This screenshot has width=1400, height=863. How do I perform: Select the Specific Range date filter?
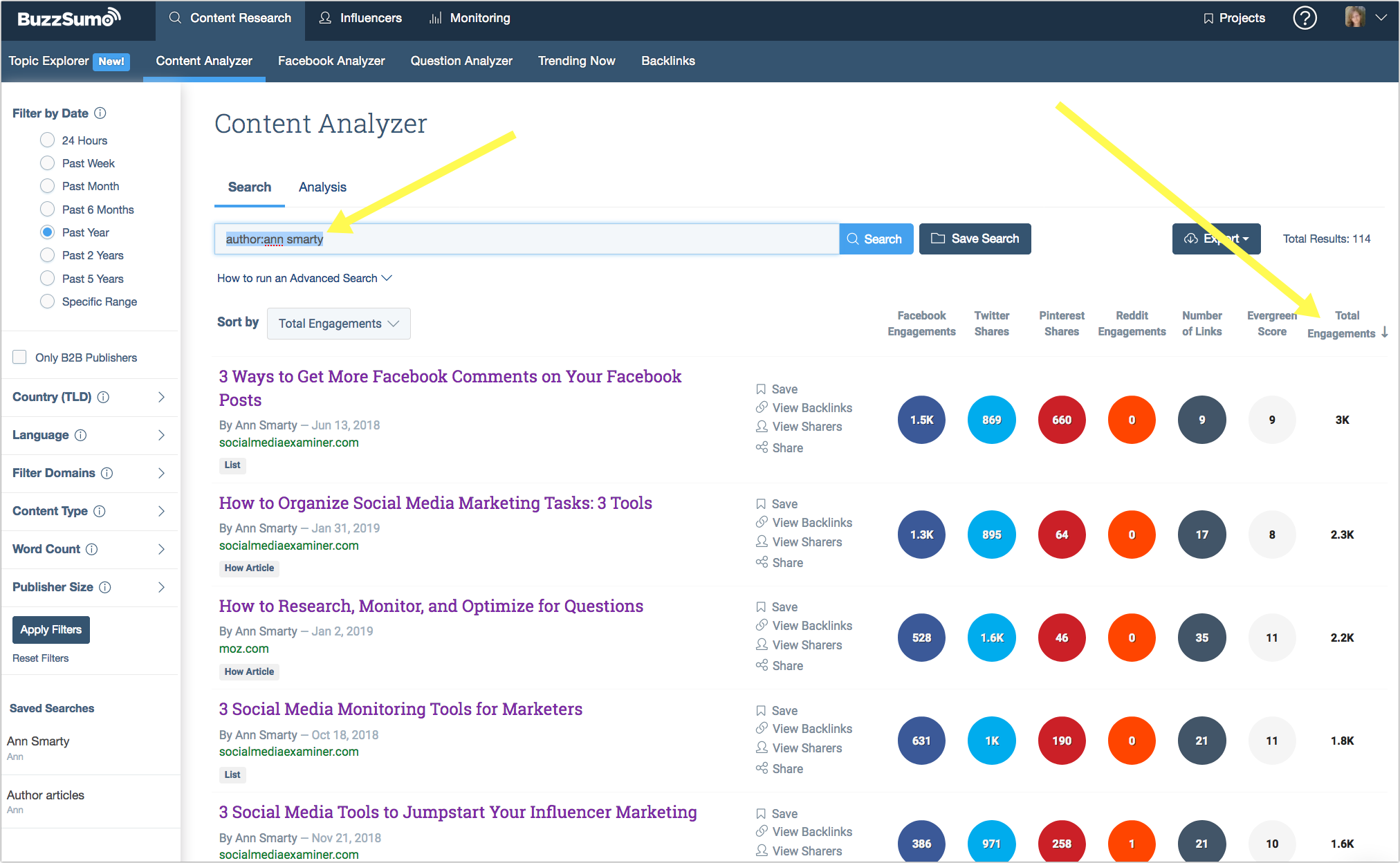47,301
